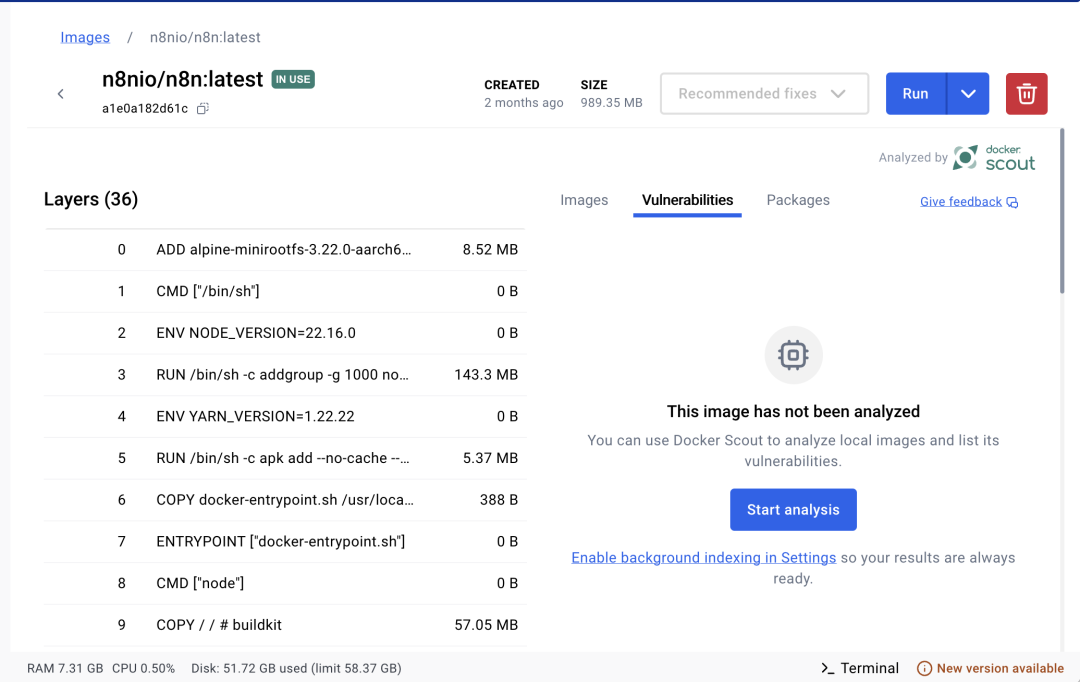Click the image title n8nio/n8n:latest
This screenshot has width=1080, height=682.
pyautogui.click(x=183, y=79)
